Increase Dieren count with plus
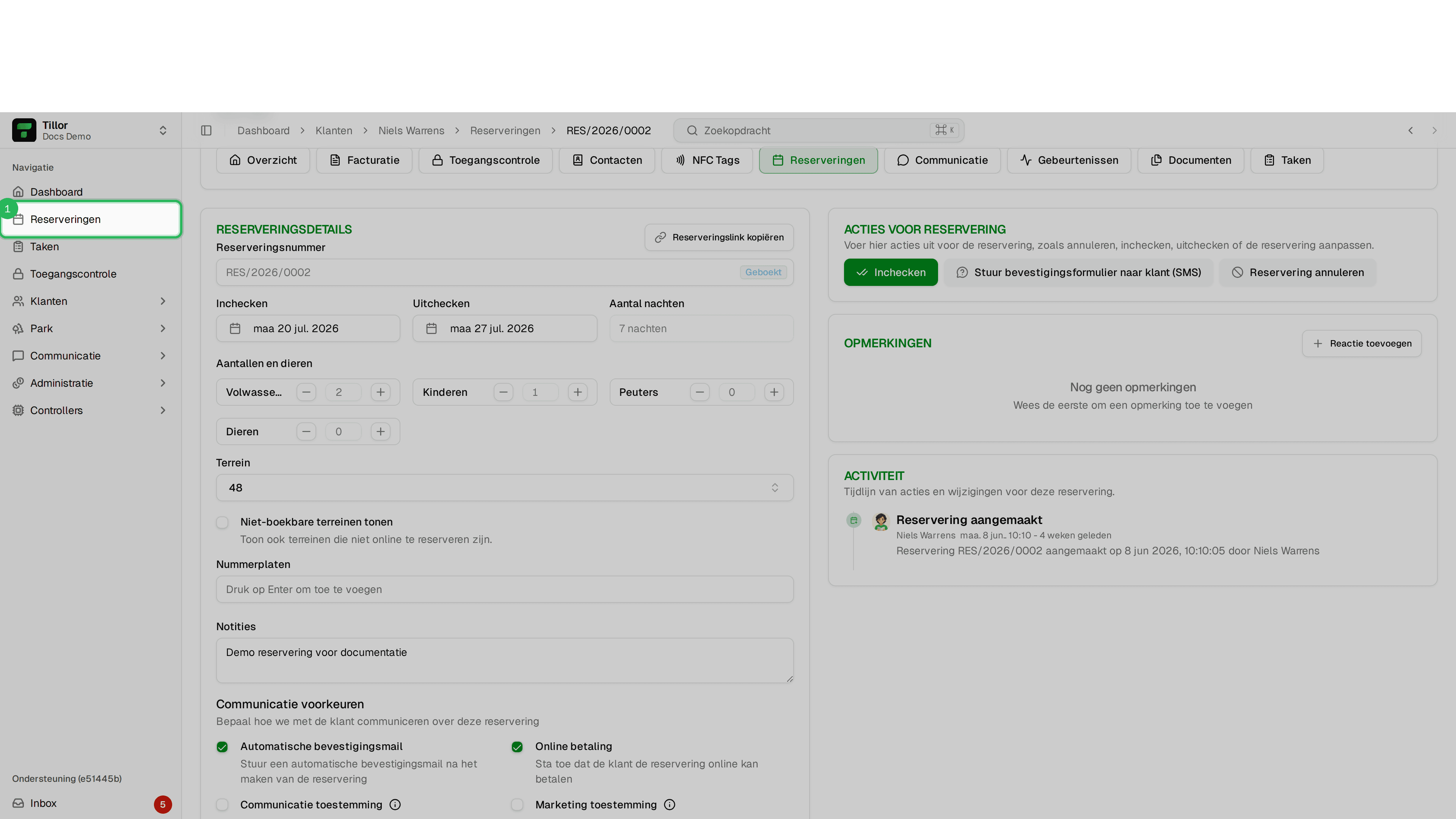This screenshot has width=1456, height=819. coord(380,432)
